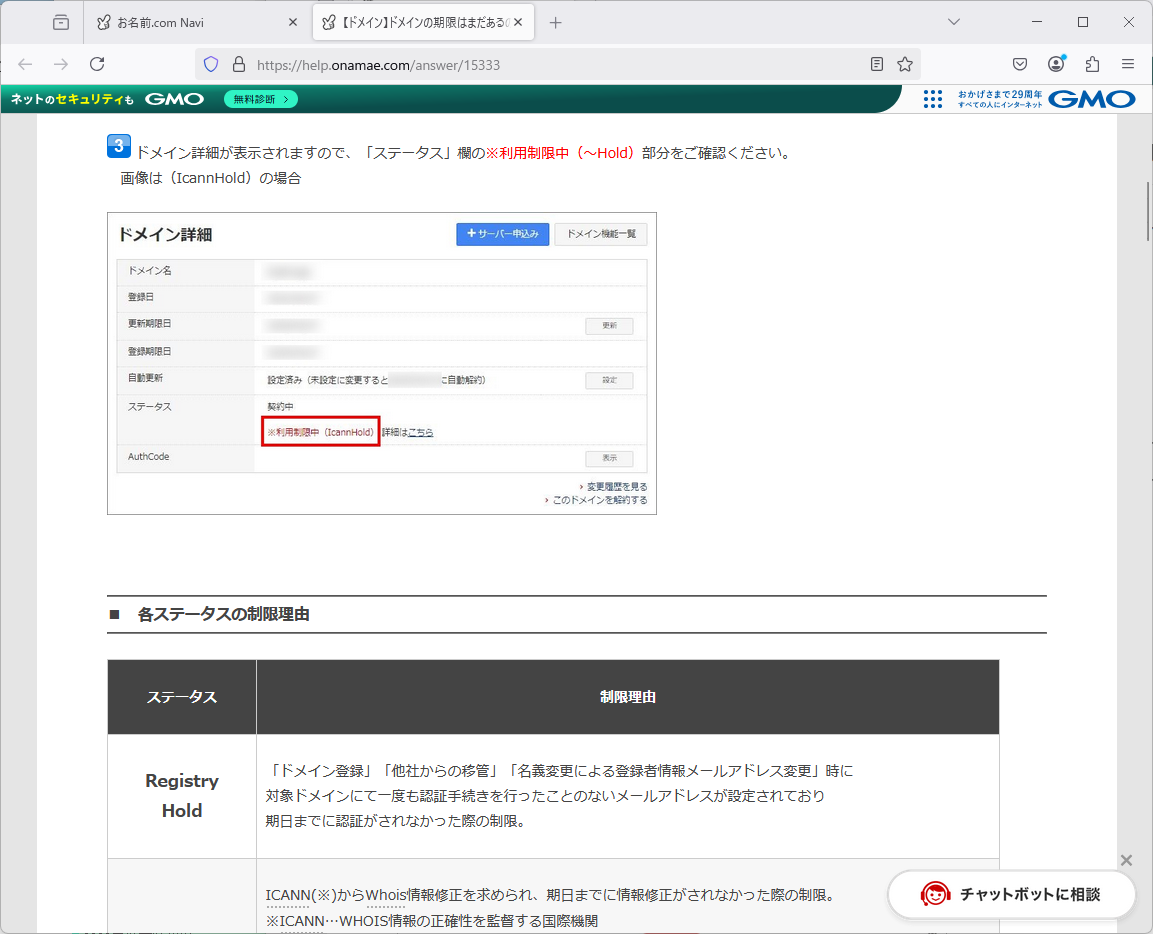
Task: Click the Firefox reload page button
Action: pyautogui.click(x=97, y=64)
